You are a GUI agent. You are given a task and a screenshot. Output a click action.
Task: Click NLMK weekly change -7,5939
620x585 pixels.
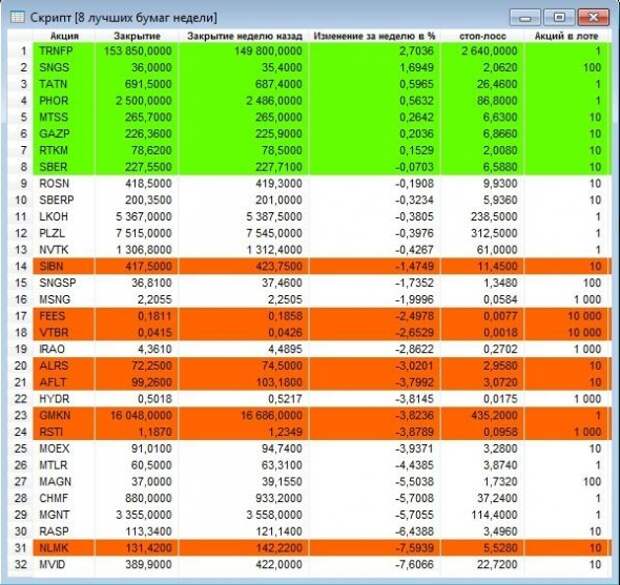(414, 548)
